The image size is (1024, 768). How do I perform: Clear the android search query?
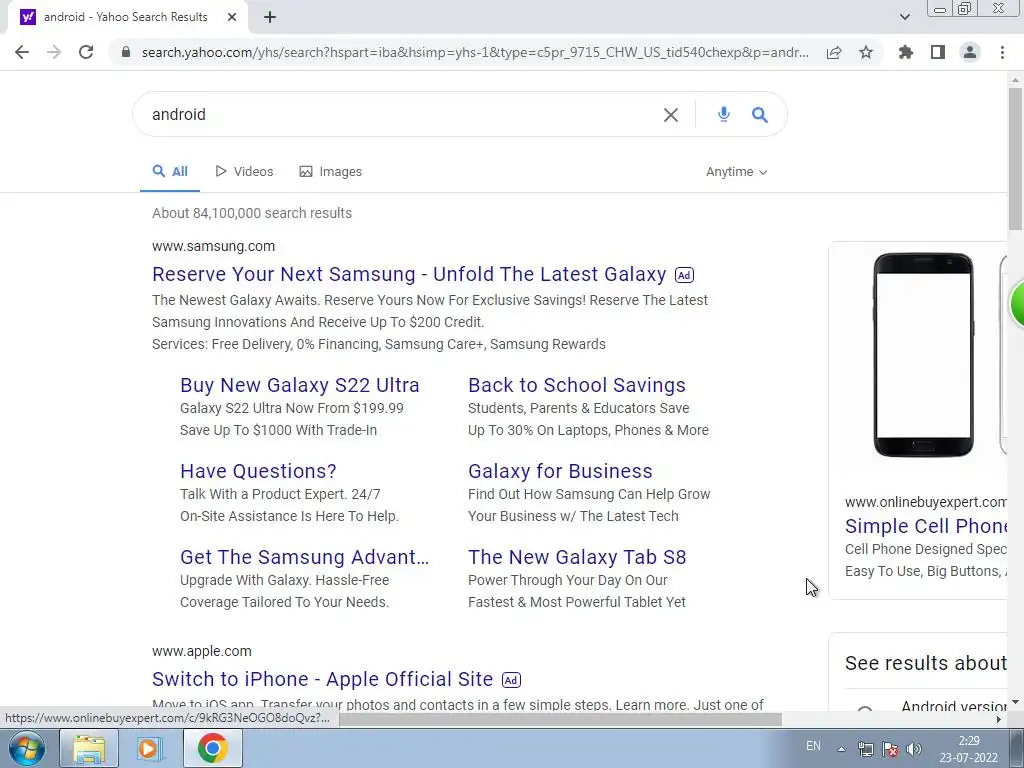pyautogui.click(x=671, y=115)
